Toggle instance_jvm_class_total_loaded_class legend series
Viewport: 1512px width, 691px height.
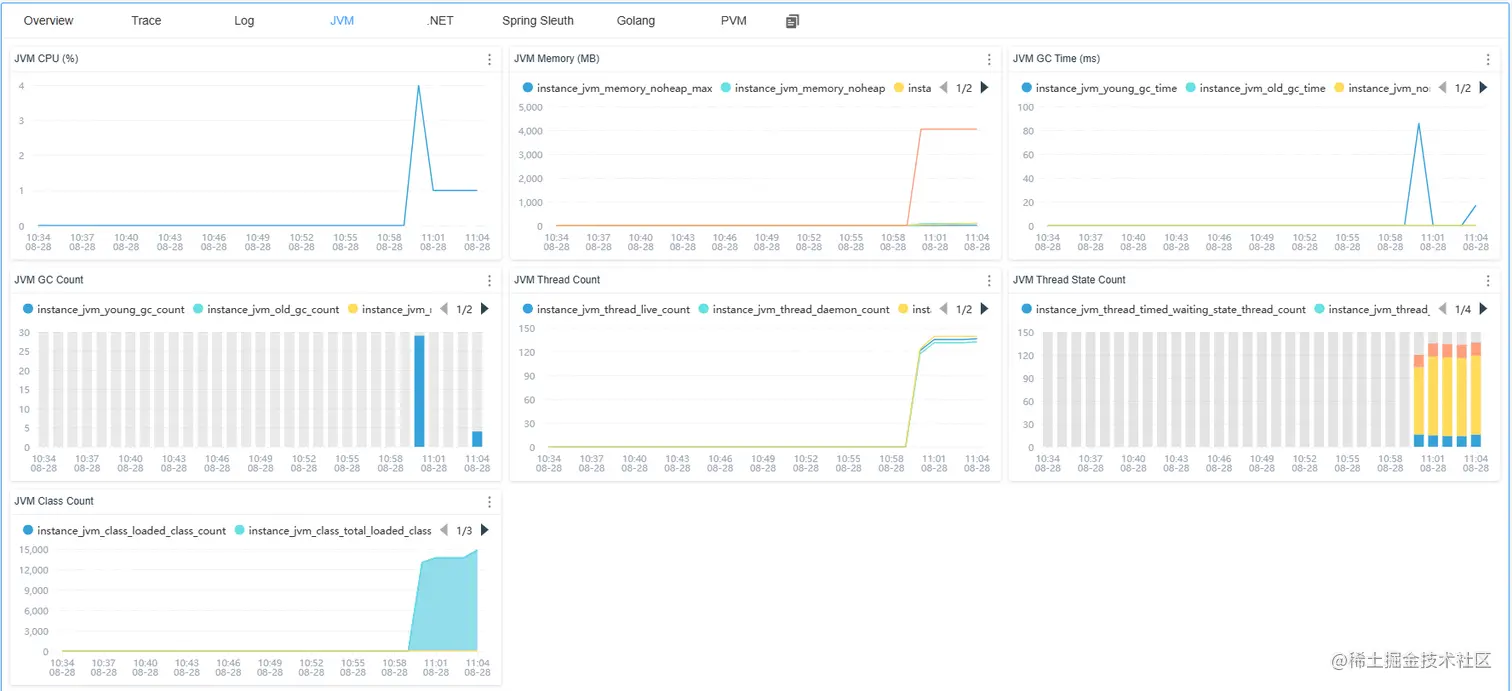click(333, 531)
